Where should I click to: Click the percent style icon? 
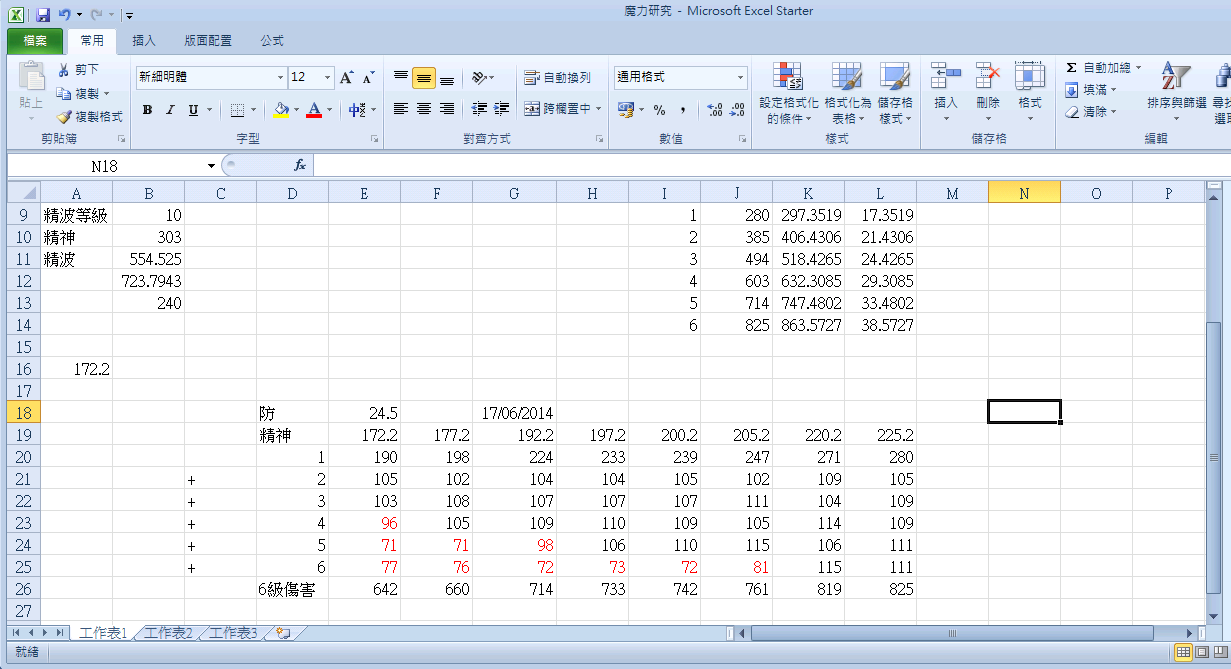point(659,109)
